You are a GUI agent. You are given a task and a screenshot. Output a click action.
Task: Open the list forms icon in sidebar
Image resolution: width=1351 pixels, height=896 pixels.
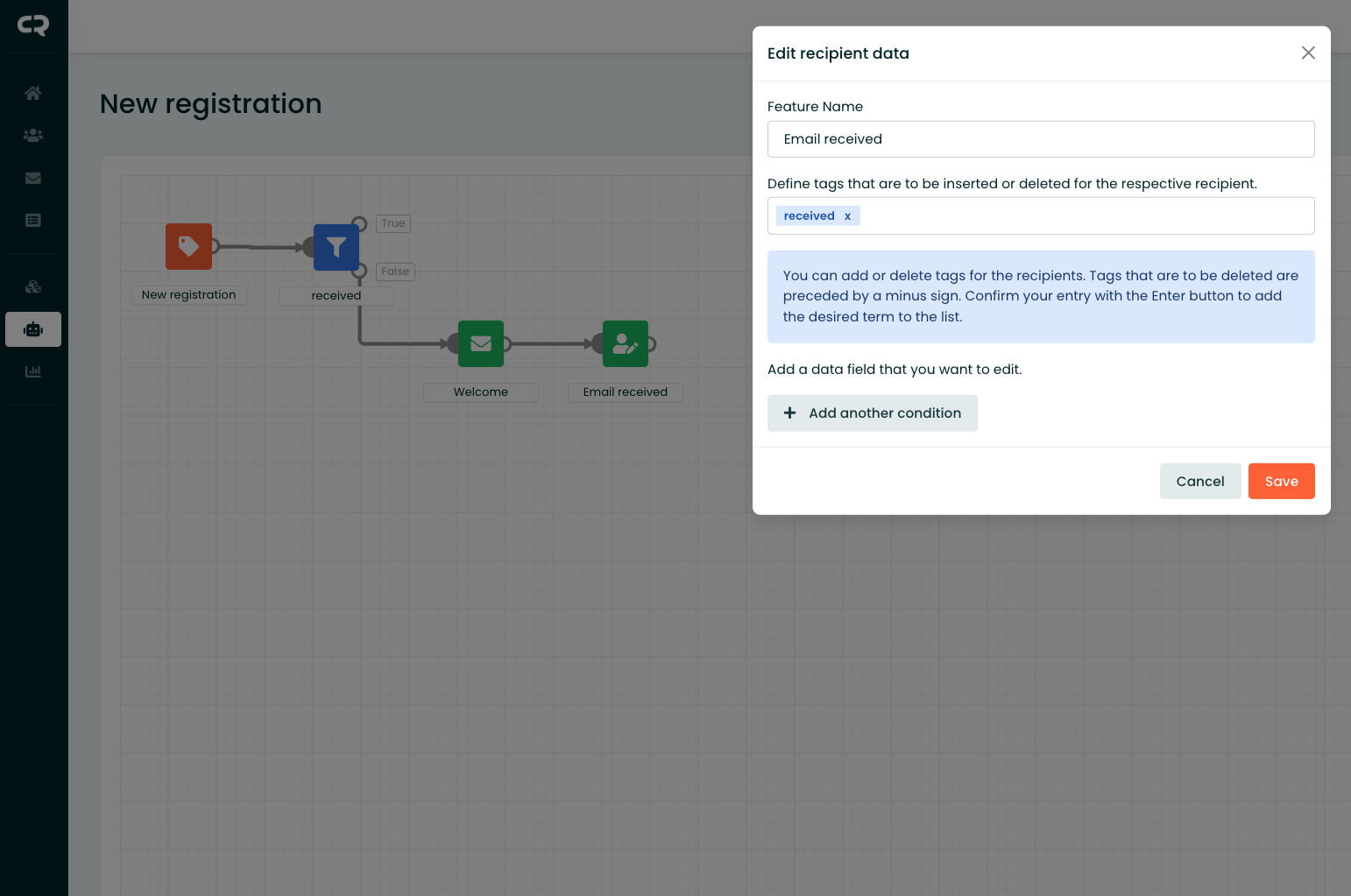[x=33, y=221]
